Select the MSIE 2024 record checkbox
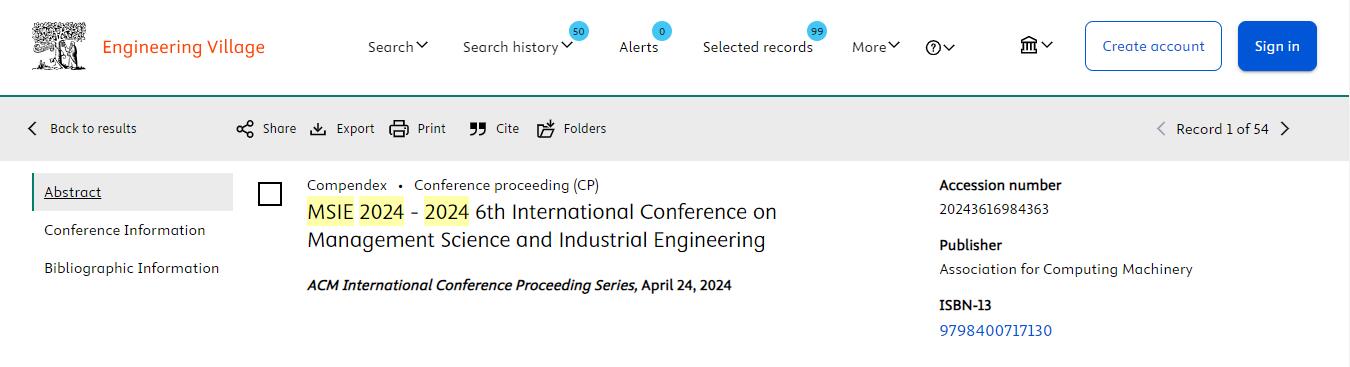 pos(270,194)
